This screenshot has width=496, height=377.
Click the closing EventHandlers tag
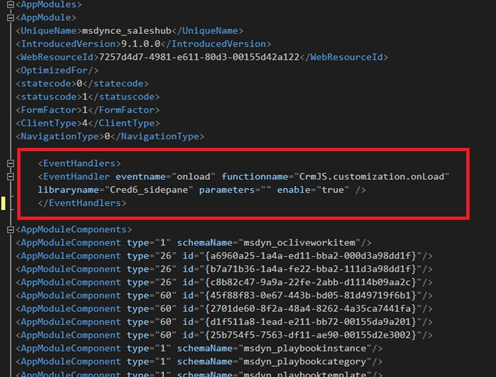pos(82,203)
